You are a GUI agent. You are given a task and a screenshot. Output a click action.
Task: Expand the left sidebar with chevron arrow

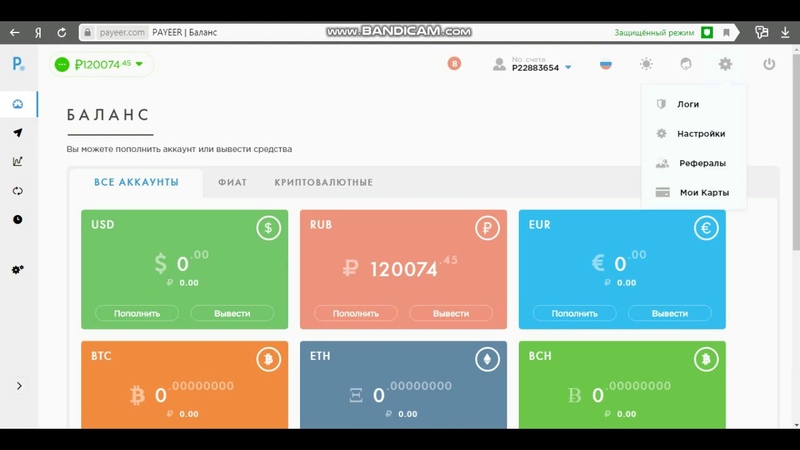(x=19, y=386)
